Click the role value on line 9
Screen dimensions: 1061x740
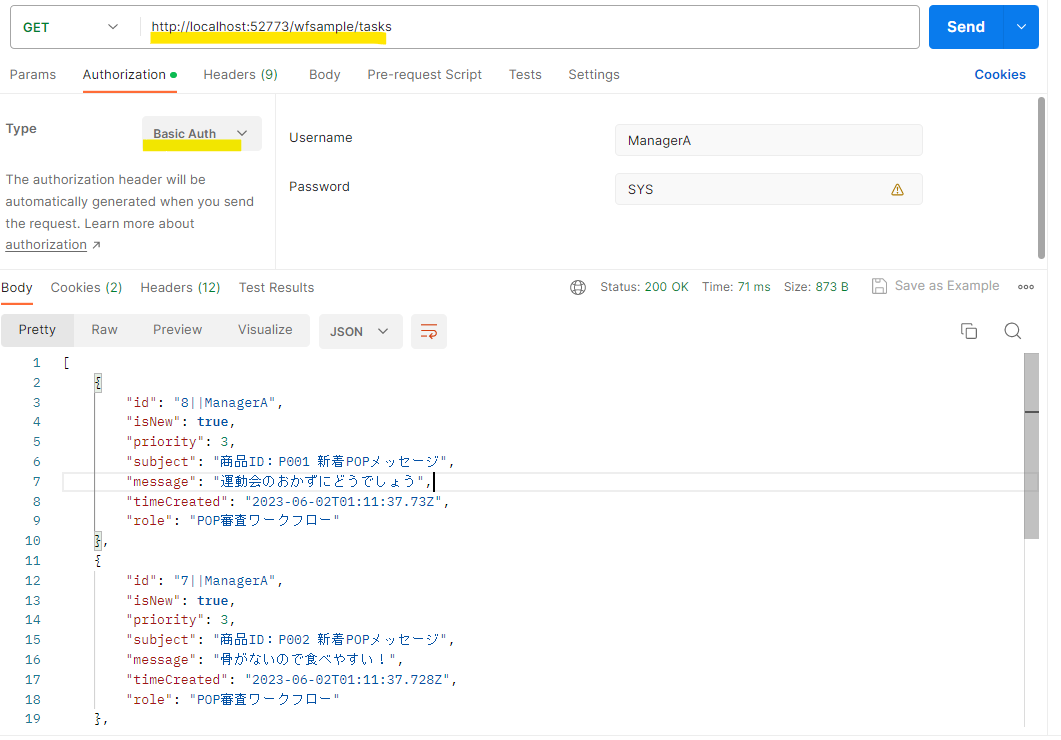click(265, 521)
